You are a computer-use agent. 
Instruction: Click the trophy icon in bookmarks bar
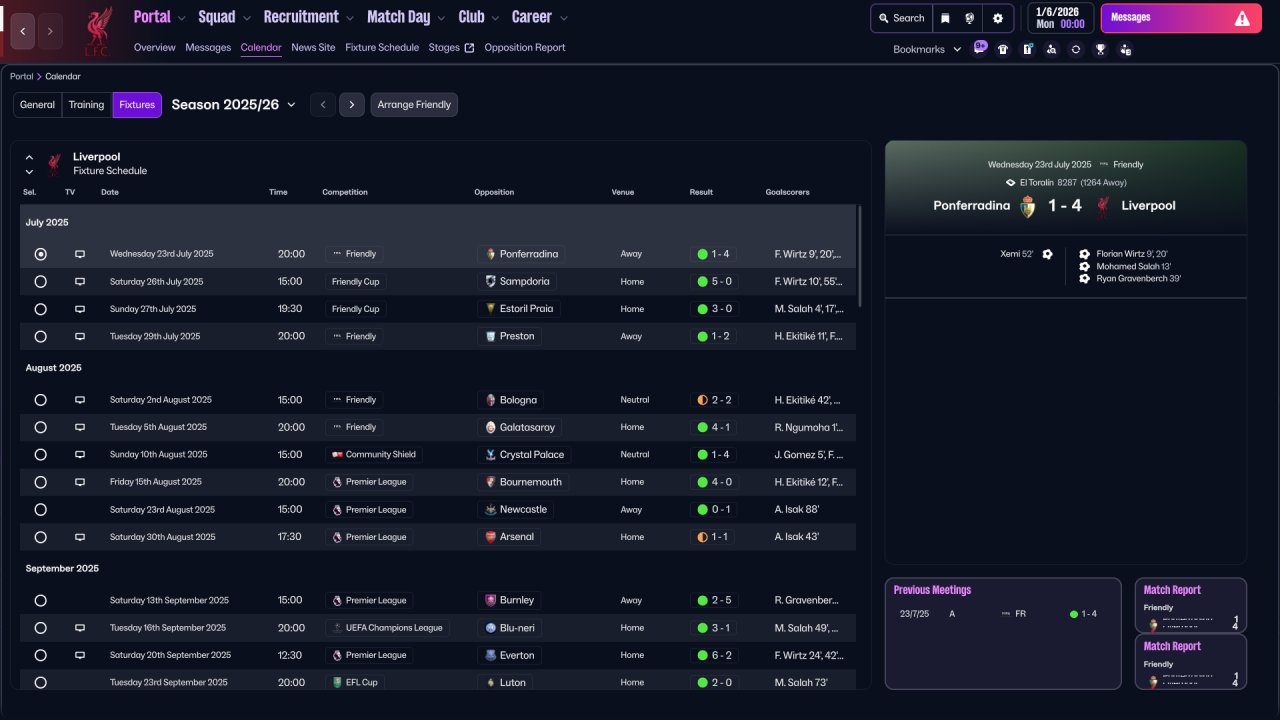click(1101, 49)
